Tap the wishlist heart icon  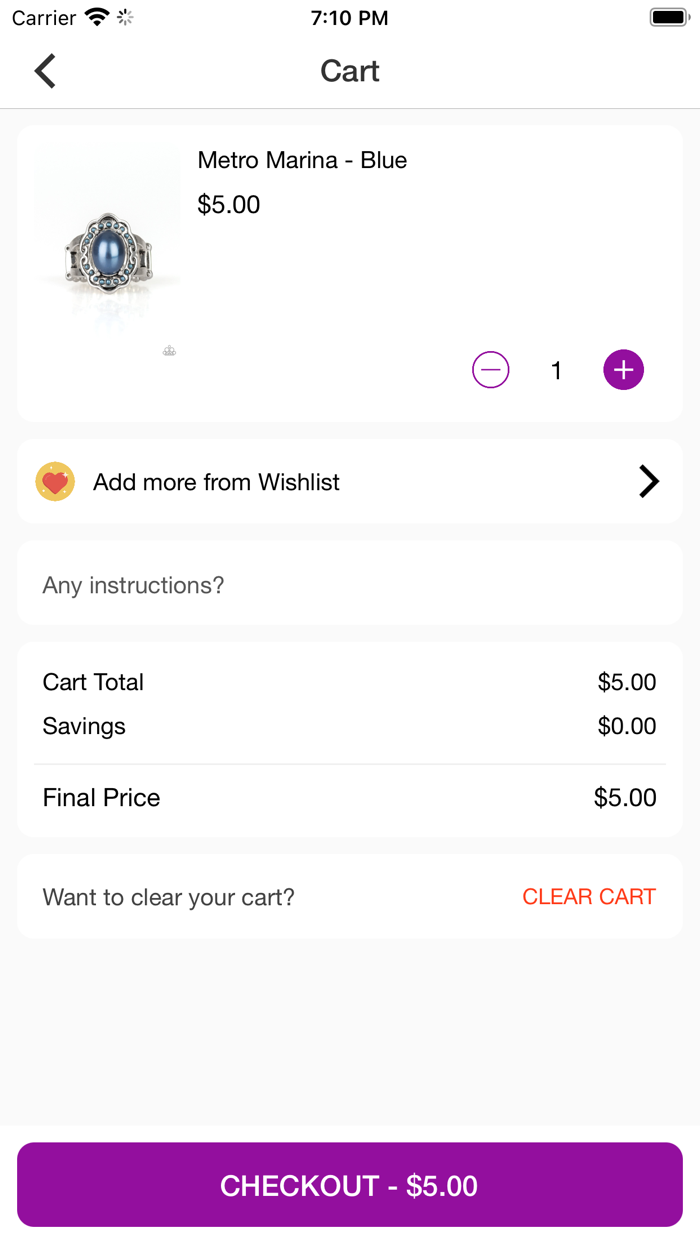(55, 482)
